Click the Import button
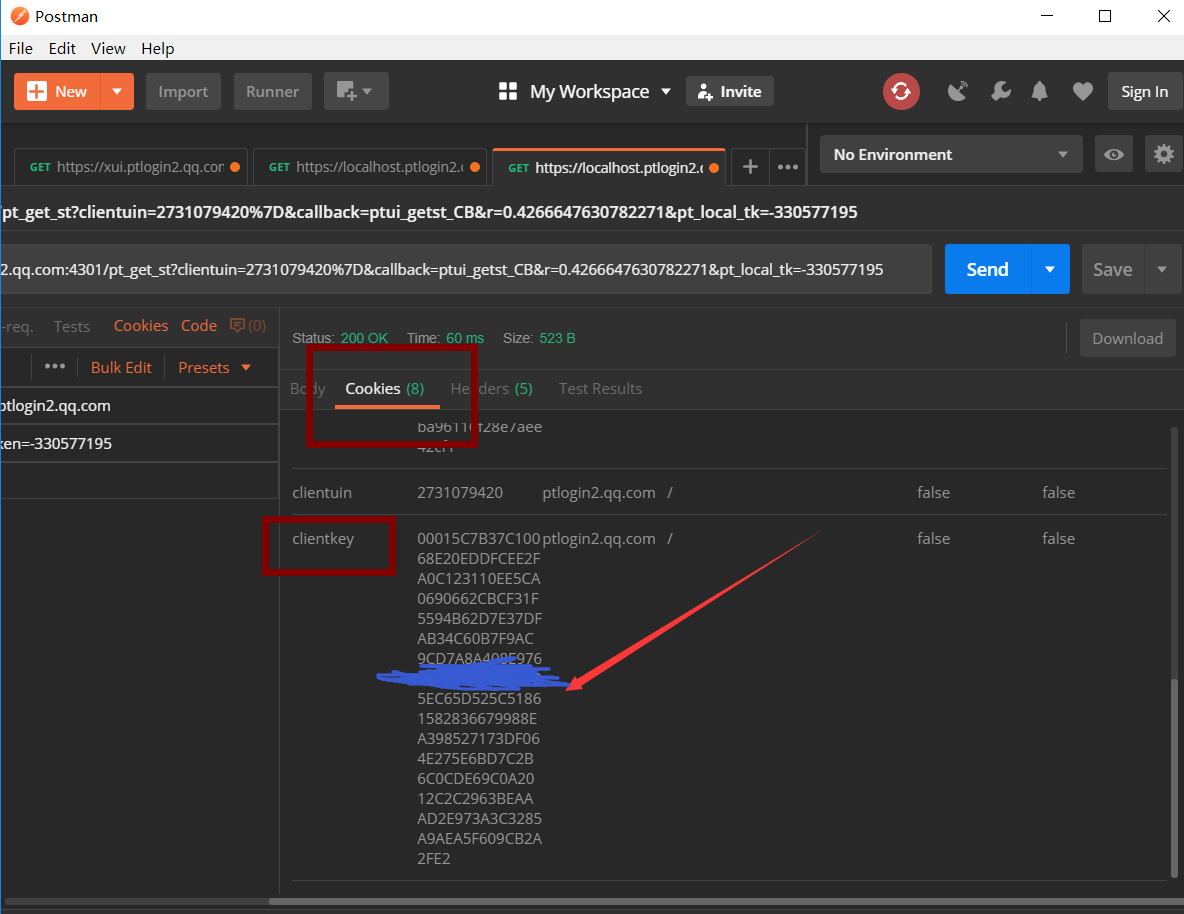Viewport: 1184px width, 914px height. tap(183, 91)
